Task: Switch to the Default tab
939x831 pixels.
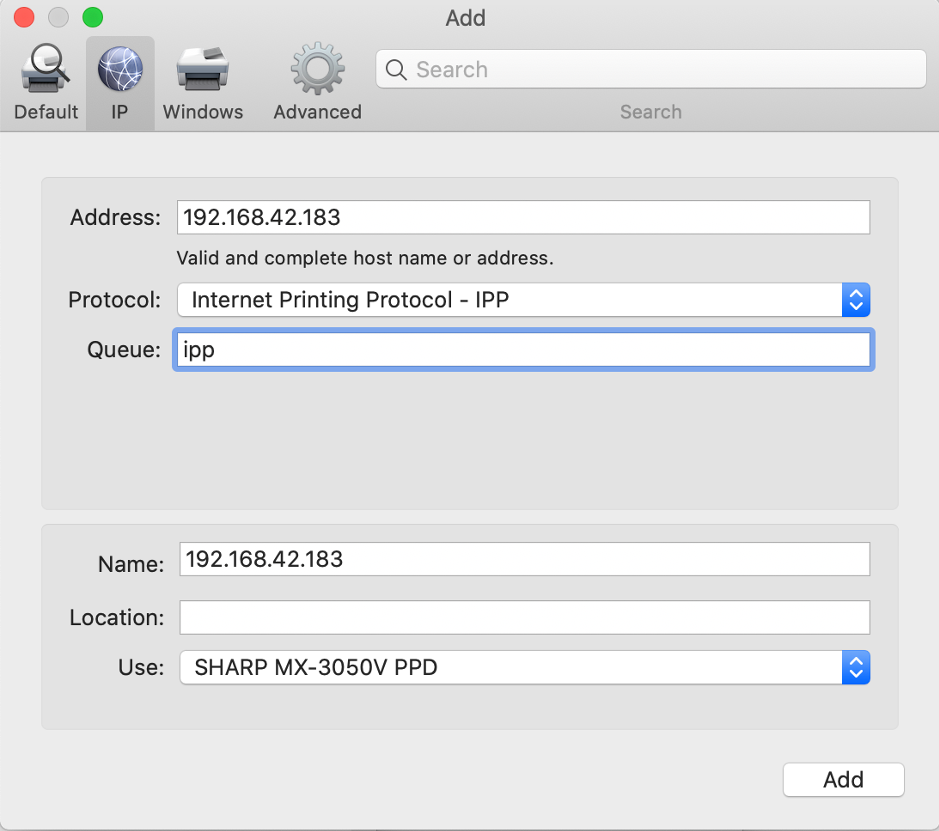Action: 45,80
